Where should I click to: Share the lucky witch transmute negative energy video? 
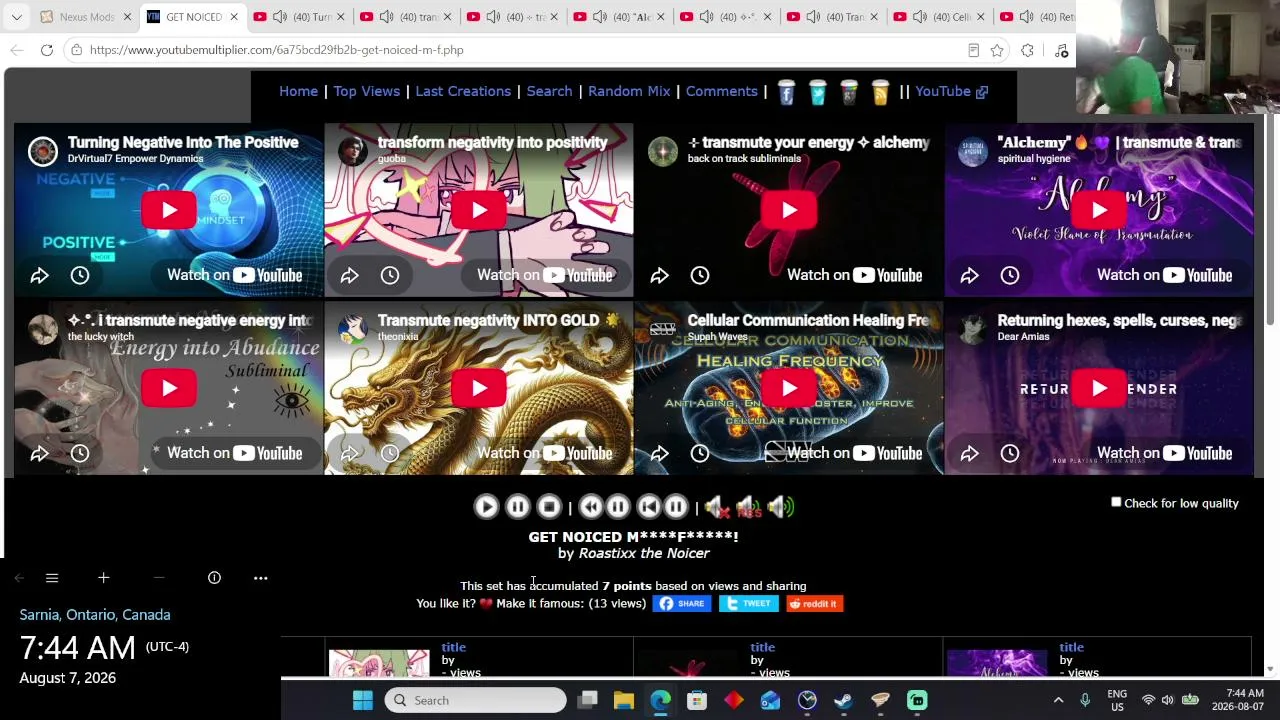tap(39, 453)
